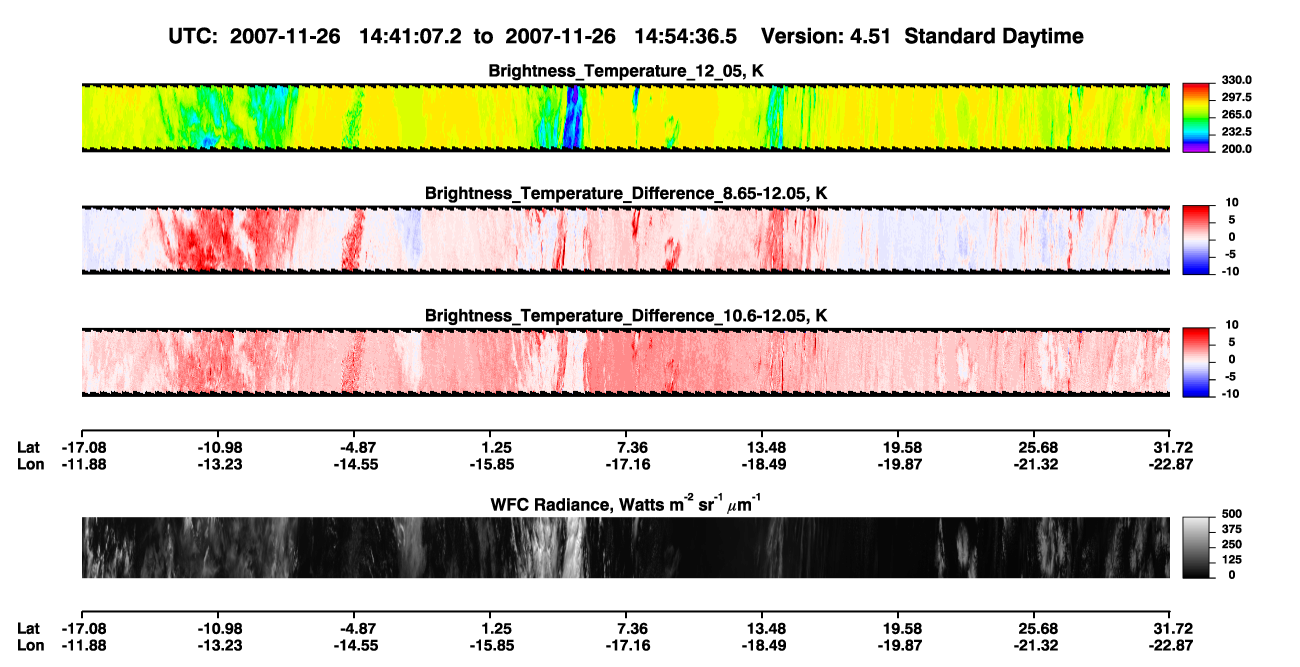Select the Brightness_Temperature_Difference_10.6-12.05, K title
The image size is (1300, 667).
pyautogui.click(x=626, y=316)
